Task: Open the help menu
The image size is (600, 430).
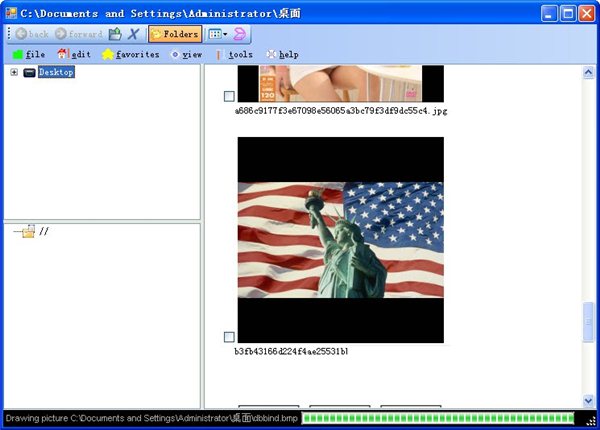Action: click(282, 54)
